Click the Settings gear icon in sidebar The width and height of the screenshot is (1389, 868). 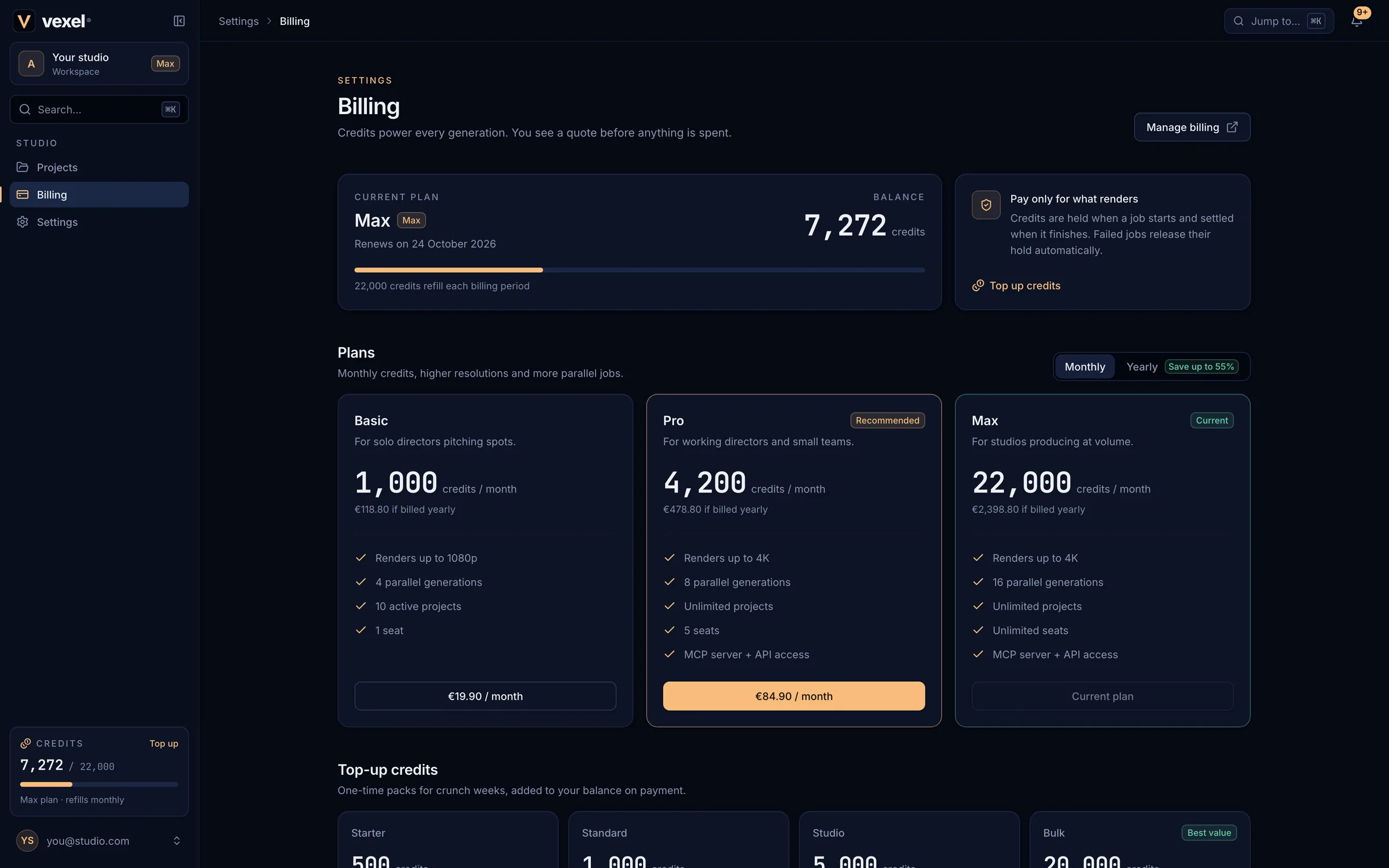pos(23,222)
